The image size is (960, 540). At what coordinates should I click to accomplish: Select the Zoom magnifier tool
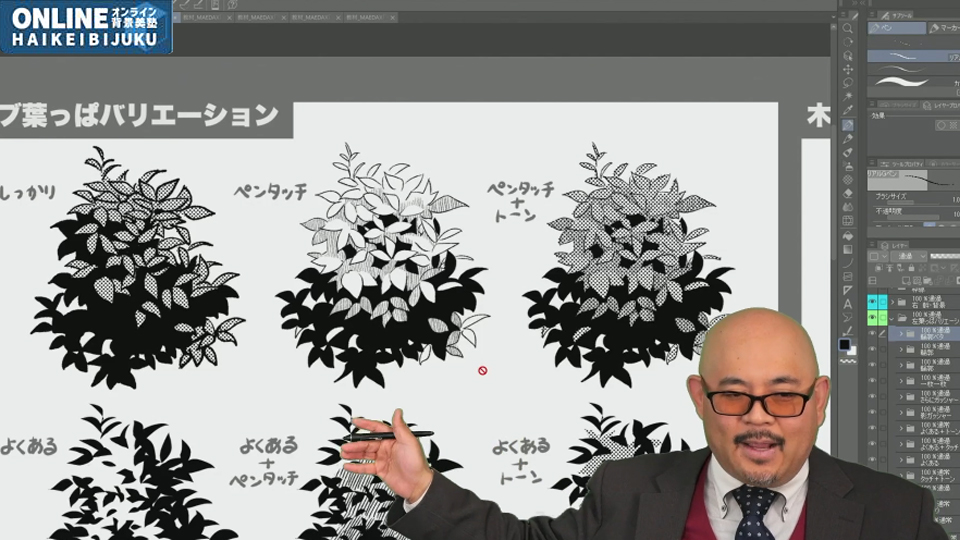[848, 28]
